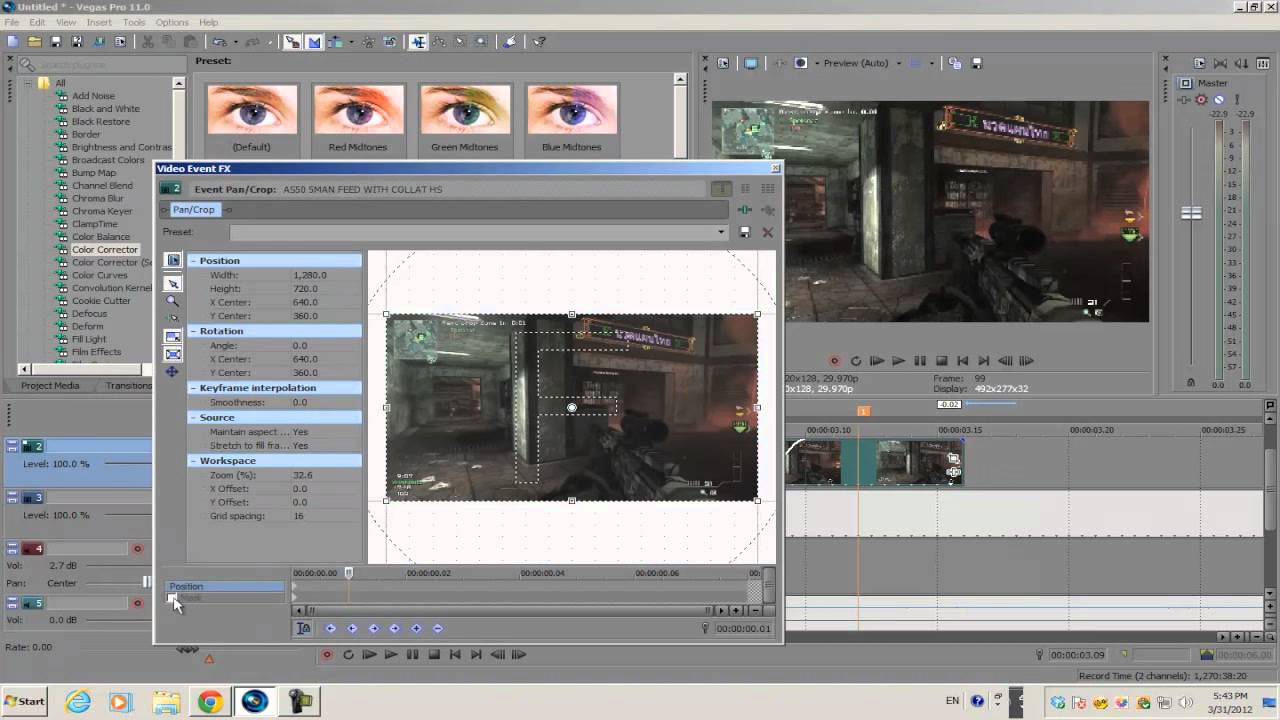This screenshot has width=1280, height=720.
Task: Click the Split Screen View icon in preview
Action: (x=801, y=63)
